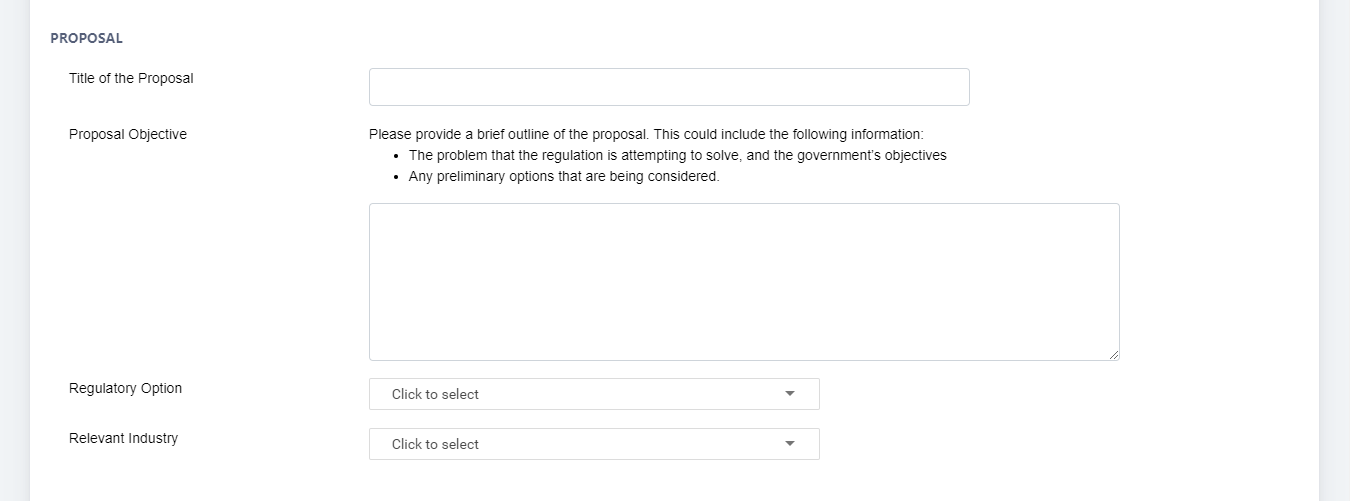Focus the Proposal Objective text area
Viewport: 1350px width, 501px height.
click(x=744, y=282)
